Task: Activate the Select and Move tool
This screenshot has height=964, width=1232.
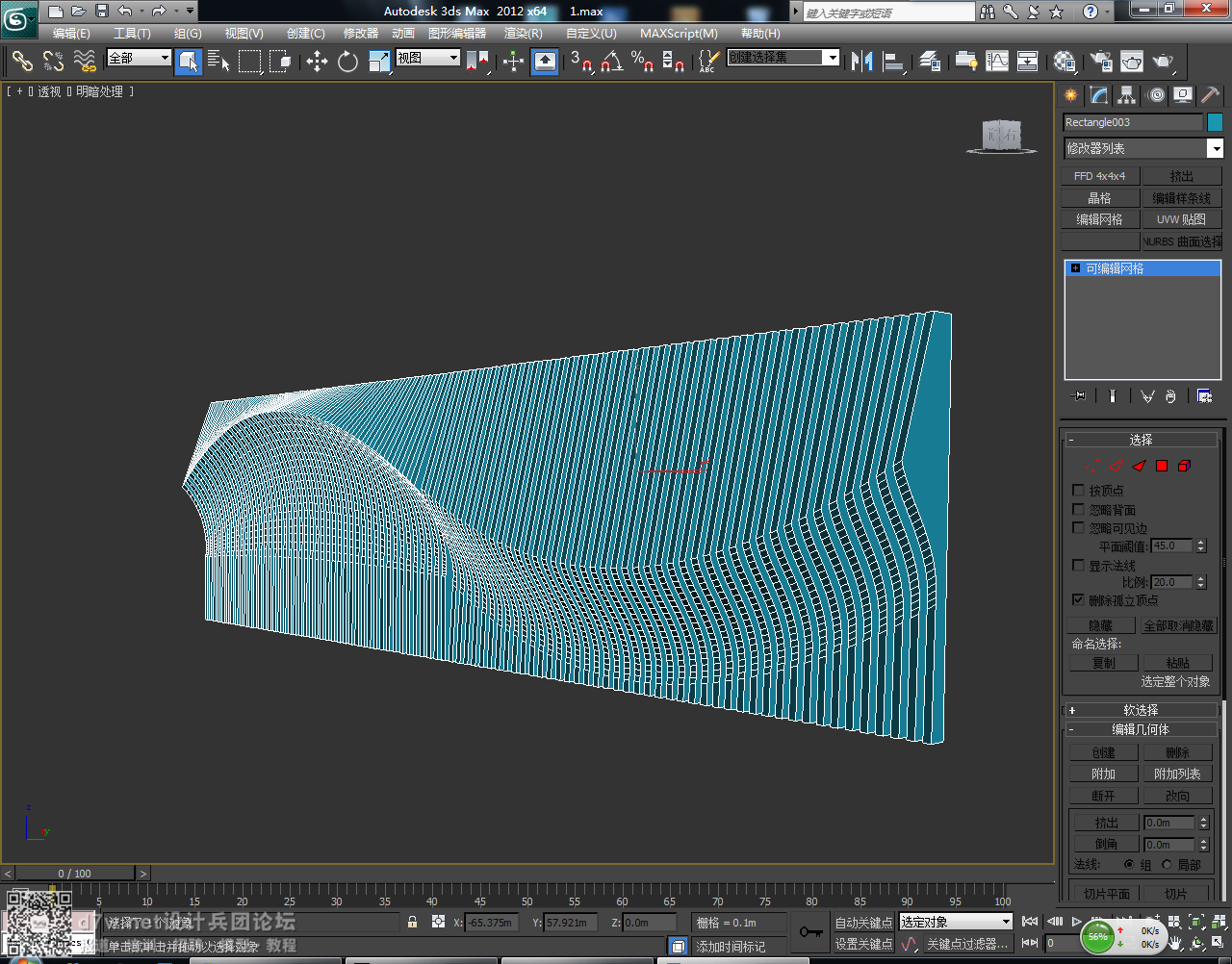Action: coord(317,62)
